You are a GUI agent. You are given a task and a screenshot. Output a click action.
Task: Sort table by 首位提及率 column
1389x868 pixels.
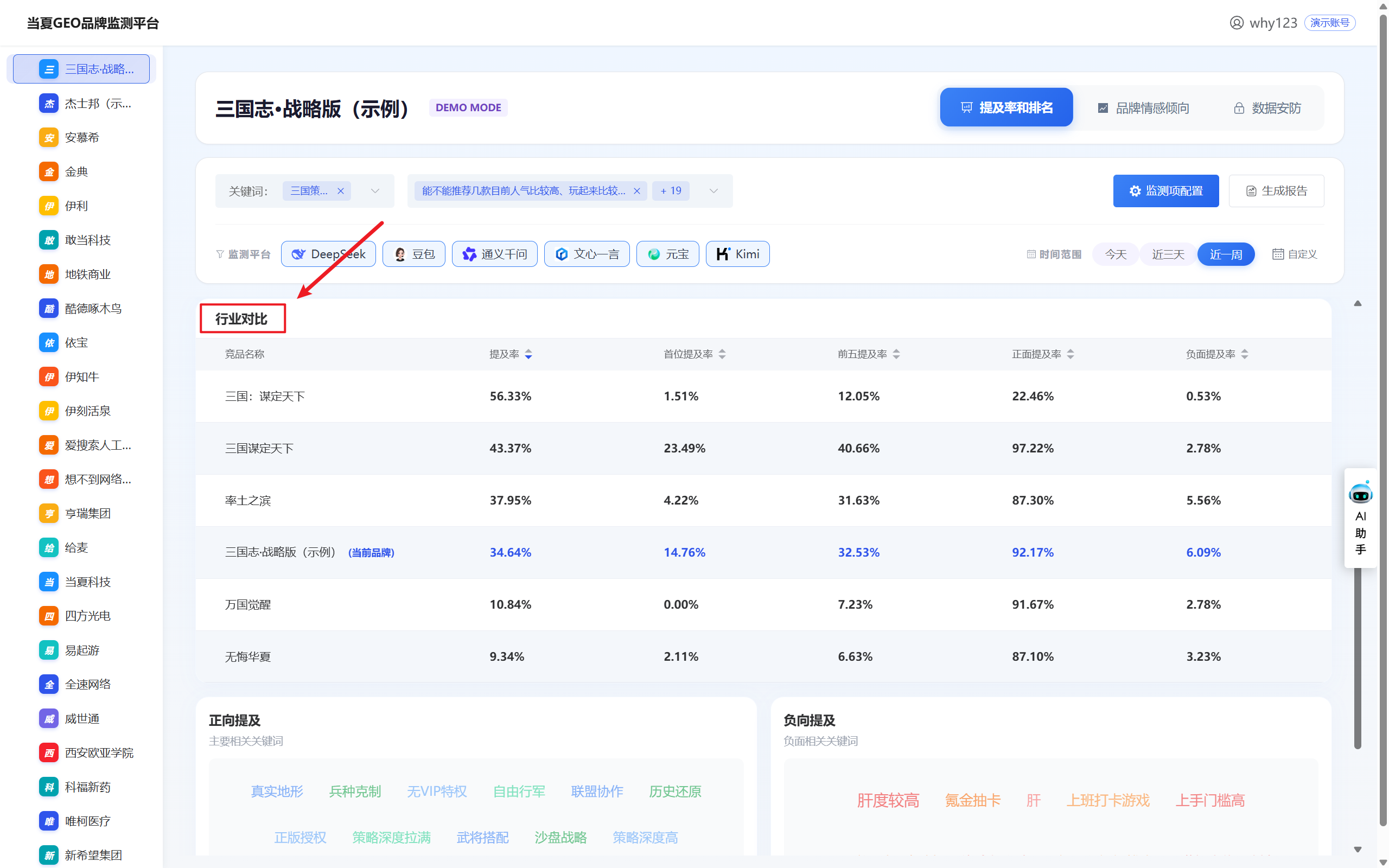[x=722, y=354]
